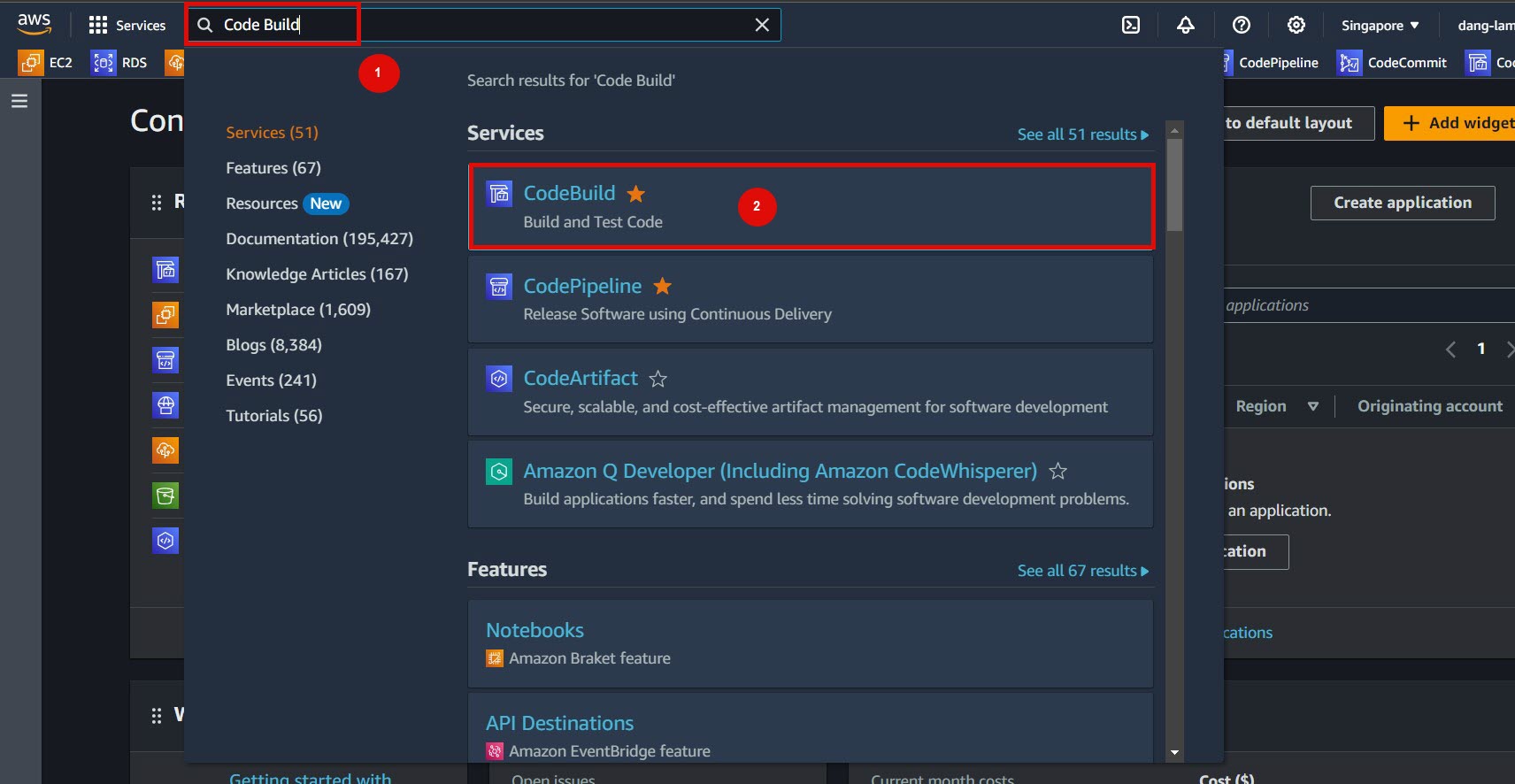Screen dimensions: 1515x784
Task: Click the Create application button
Action: click(x=1403, y=203)
